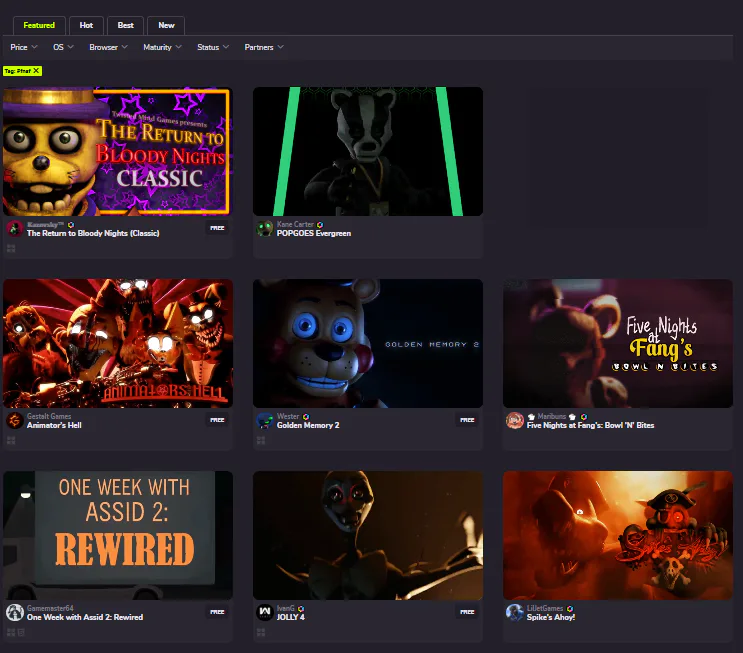Click Kazovsky's avatar icon
The width and height of the screenshot is (743, 653).
click(x=15, y=229)
